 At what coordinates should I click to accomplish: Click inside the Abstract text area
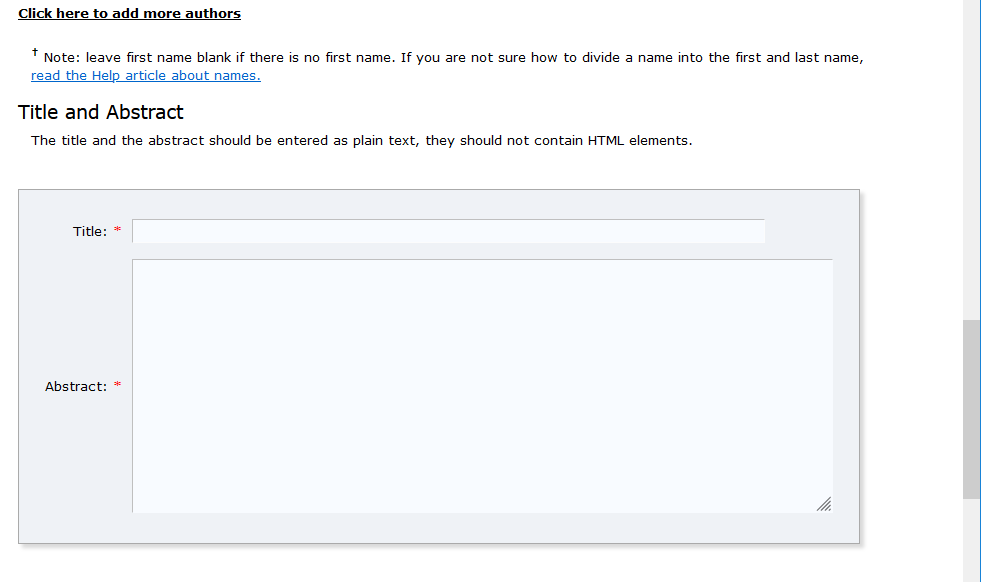pos(482,386)
